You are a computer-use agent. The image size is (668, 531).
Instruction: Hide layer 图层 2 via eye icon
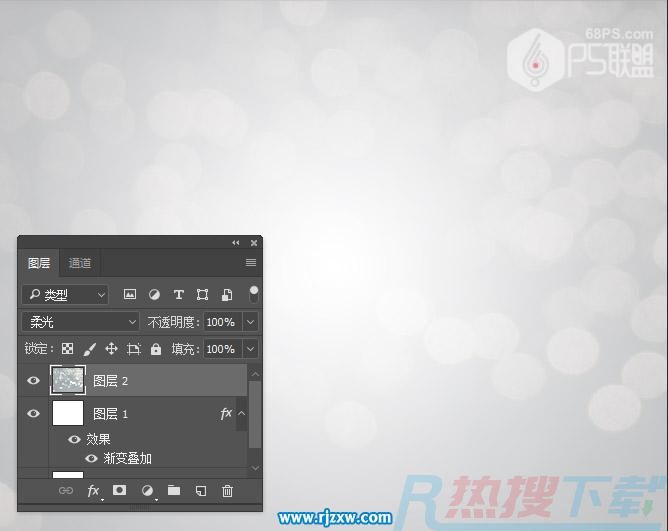33,380
